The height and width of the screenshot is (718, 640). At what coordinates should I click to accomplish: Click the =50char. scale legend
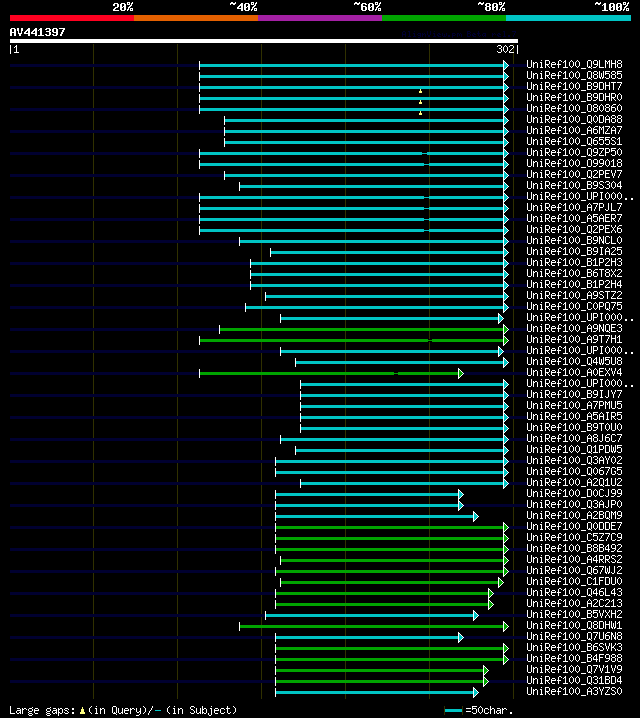tap(479, 711)
